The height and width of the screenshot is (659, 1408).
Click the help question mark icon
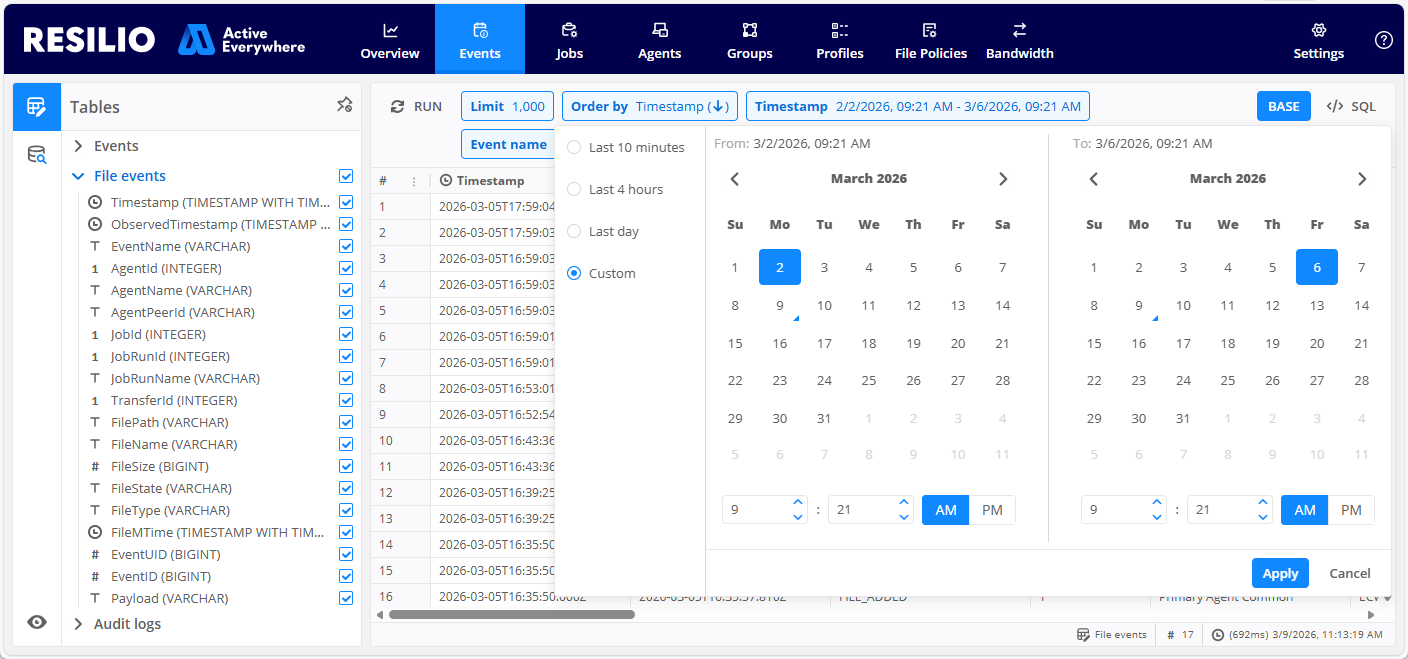point(1384,40)
